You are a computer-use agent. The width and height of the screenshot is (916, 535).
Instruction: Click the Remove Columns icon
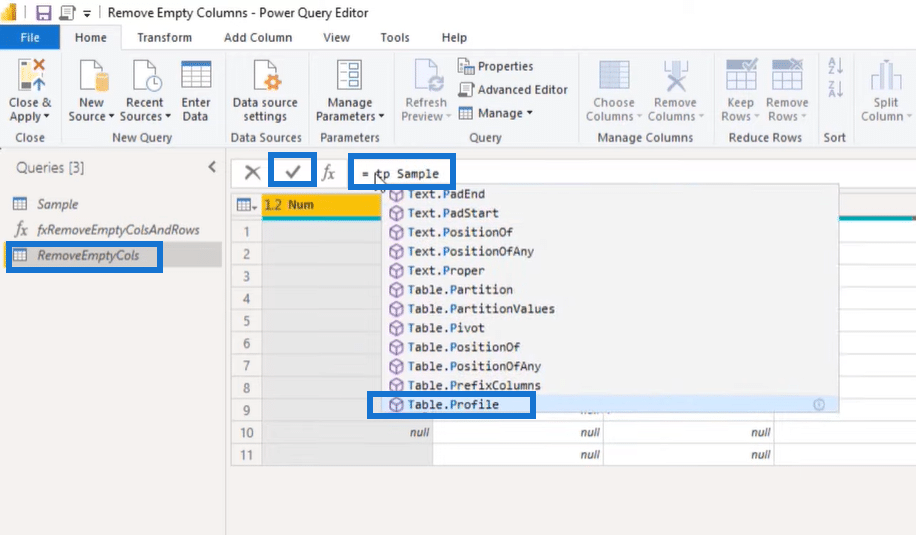(675, 76)
